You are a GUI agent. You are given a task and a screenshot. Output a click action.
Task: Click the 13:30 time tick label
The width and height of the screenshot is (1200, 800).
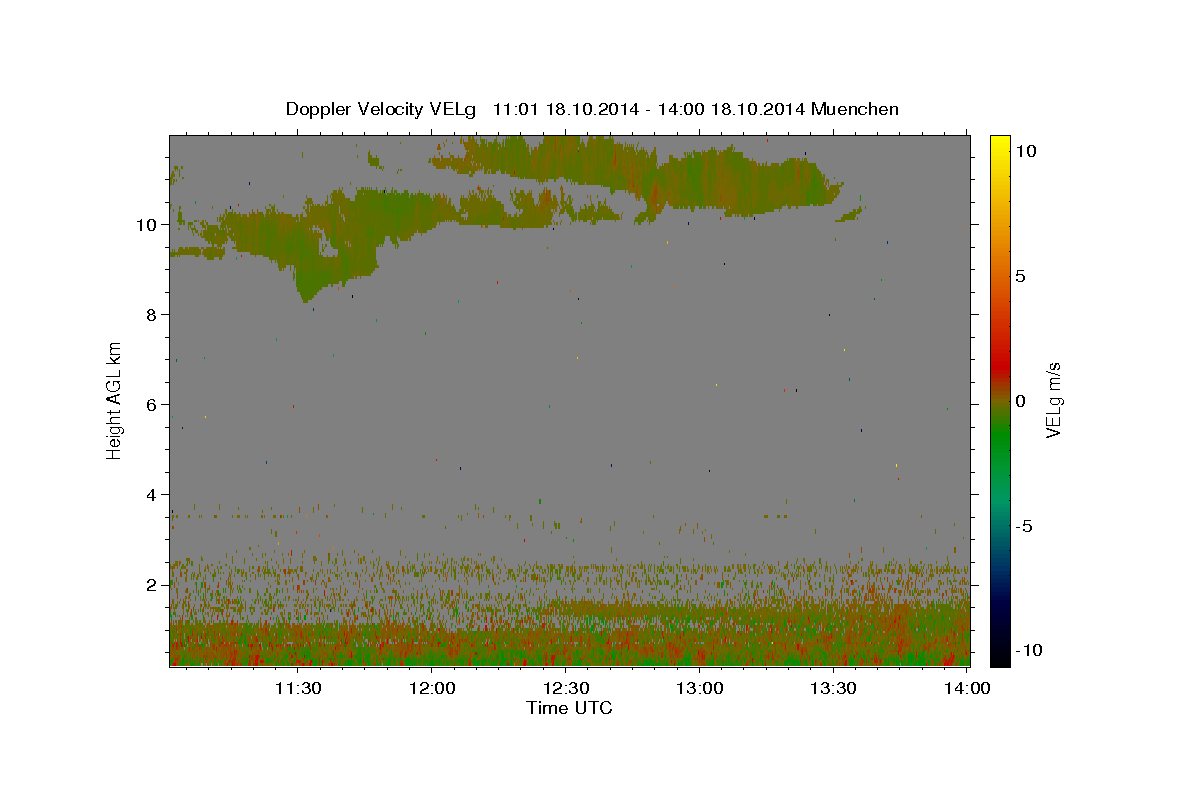pyautogui.click(x=834, y=688)
